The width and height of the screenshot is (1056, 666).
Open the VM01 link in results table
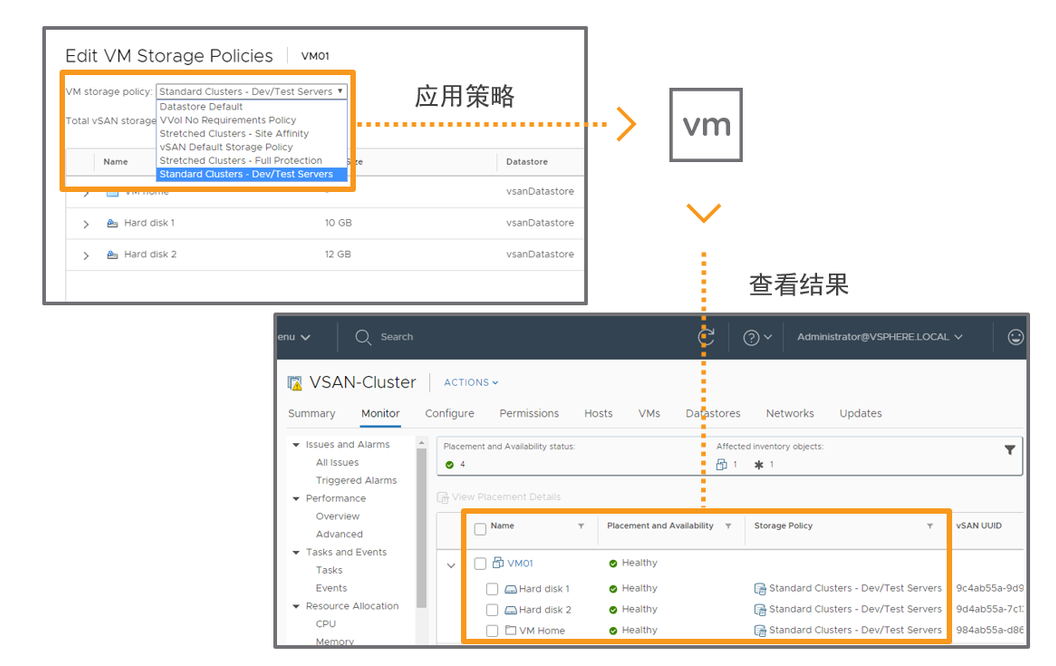[x=520, y=564]
